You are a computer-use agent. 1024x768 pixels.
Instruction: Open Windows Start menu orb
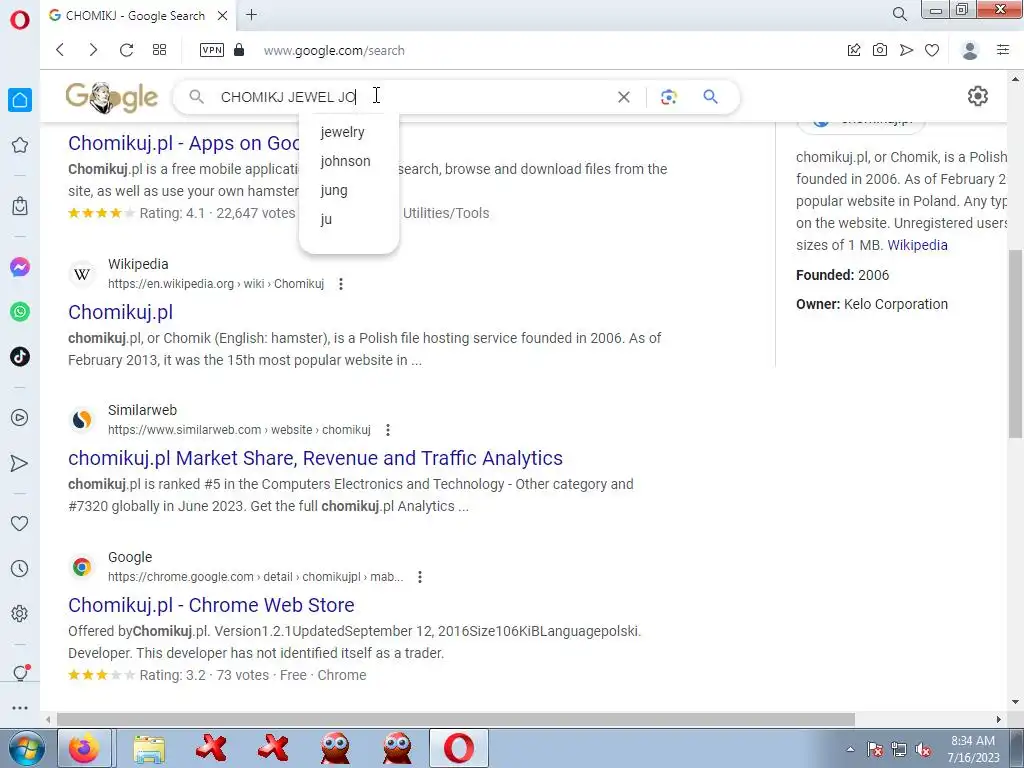pos(26,748)
